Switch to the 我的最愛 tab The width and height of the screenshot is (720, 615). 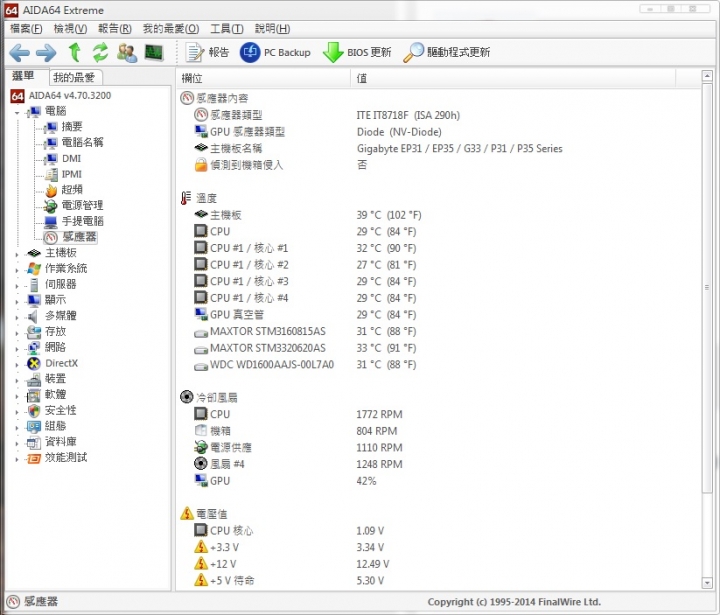[74, 77]
